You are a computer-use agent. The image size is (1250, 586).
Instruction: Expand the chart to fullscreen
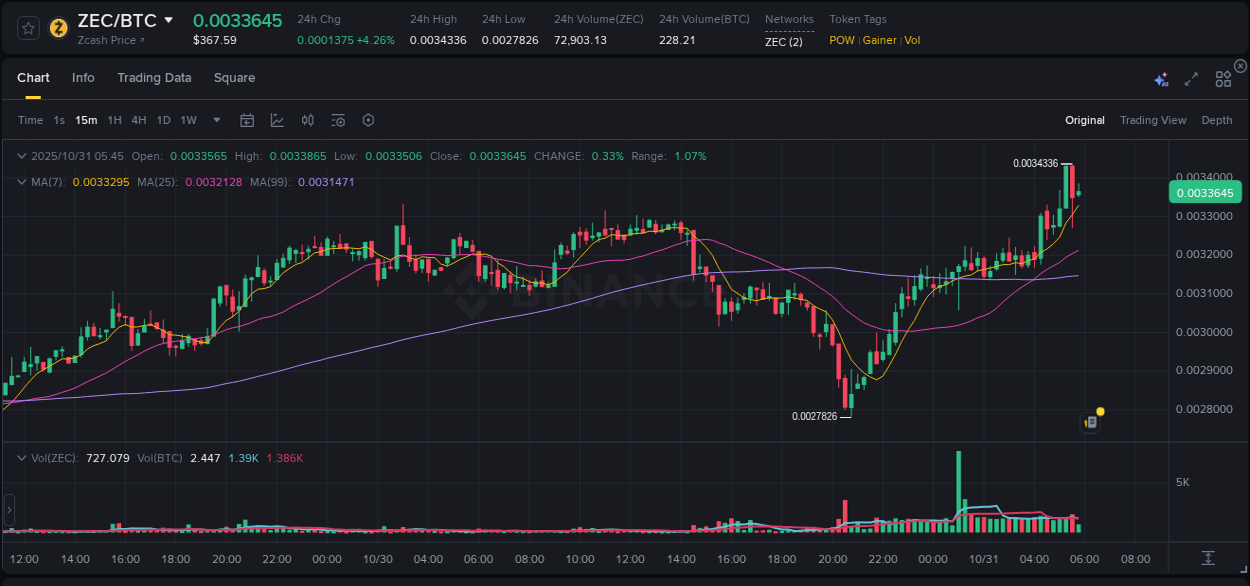pos(1190,78)
